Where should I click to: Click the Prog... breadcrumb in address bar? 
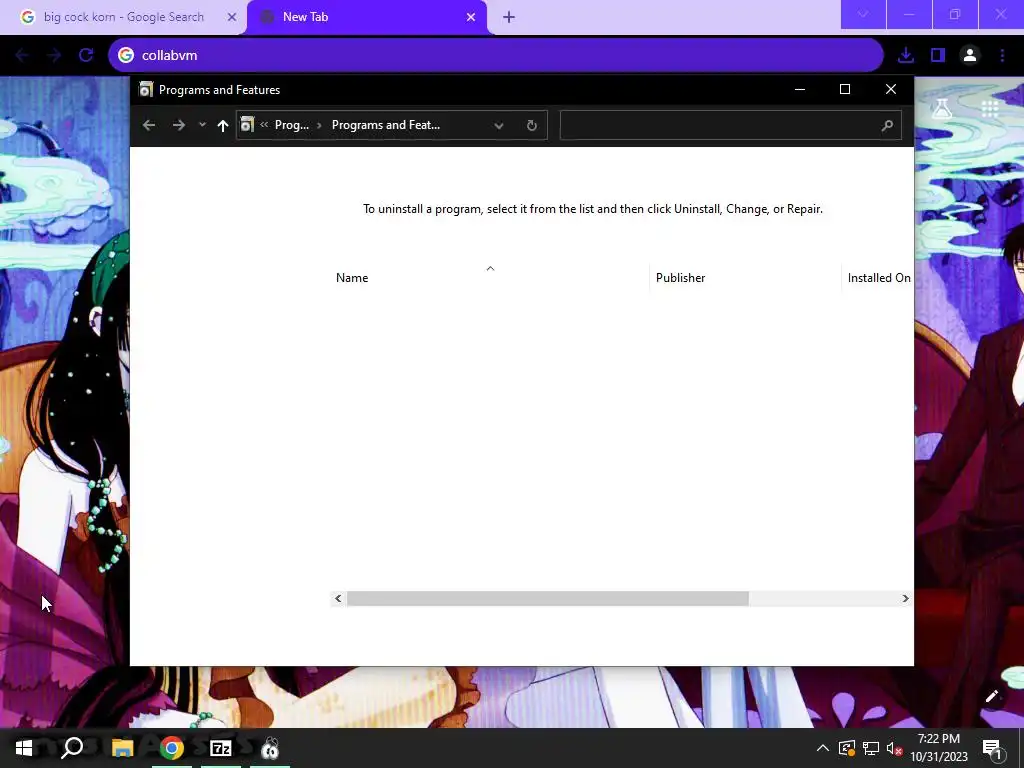[291, 125]
